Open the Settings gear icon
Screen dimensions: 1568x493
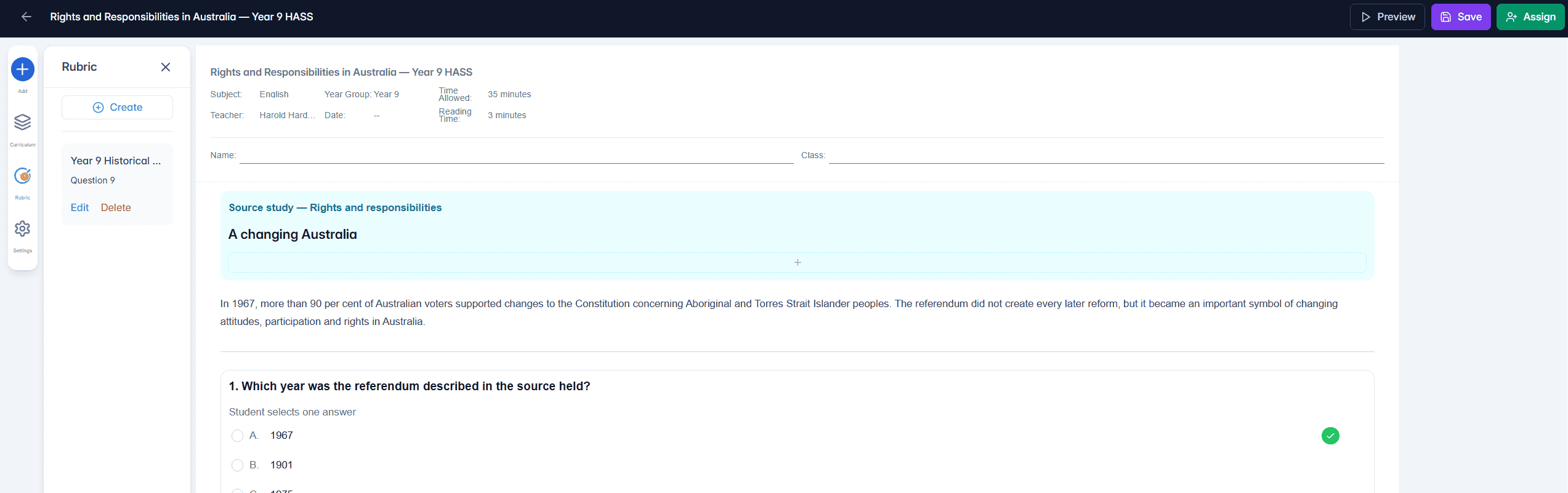point(23,229)
